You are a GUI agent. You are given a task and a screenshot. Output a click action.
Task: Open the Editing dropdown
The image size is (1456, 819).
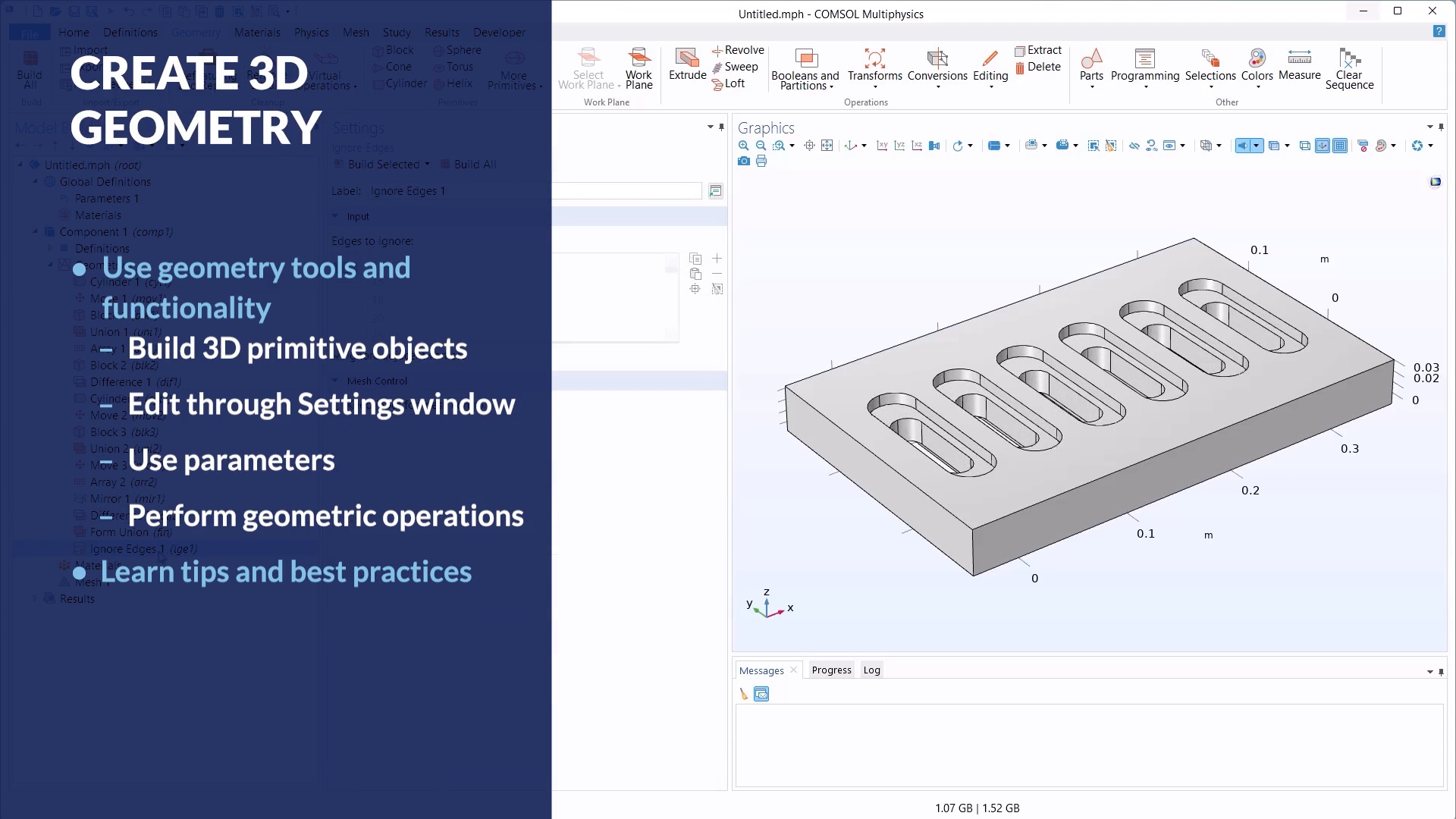click(x=990, y=69)
